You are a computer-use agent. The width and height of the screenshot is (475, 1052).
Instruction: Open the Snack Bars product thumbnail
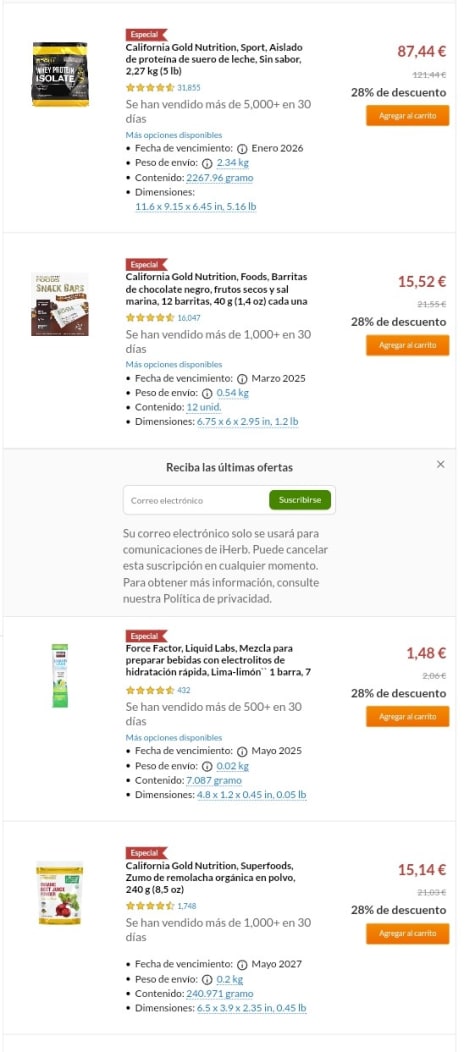(x=60, y=304)
